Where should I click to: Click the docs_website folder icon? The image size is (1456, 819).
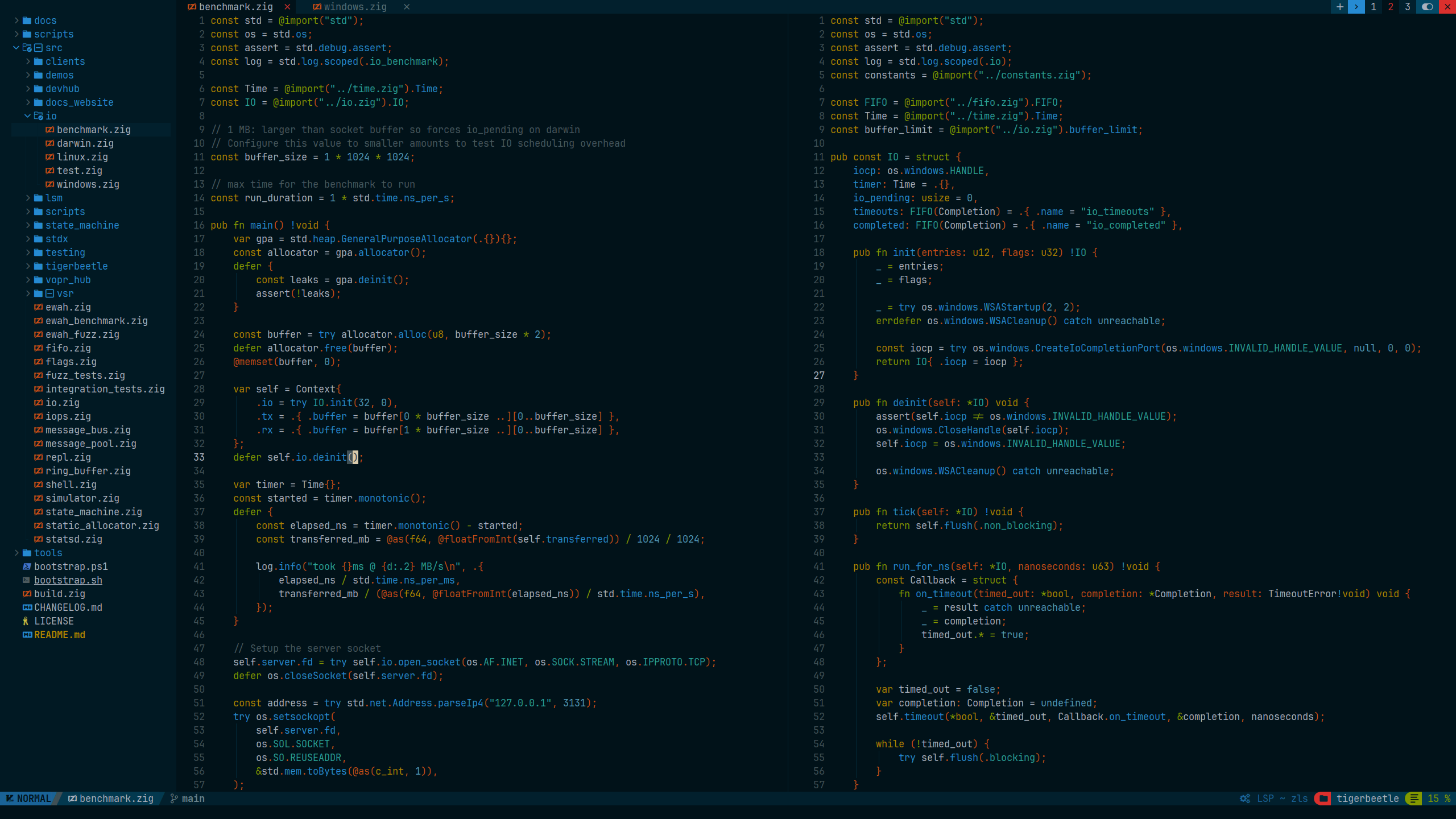coord(38,102)
